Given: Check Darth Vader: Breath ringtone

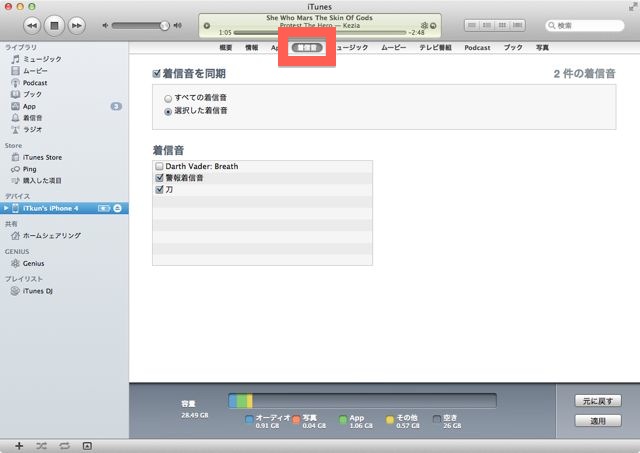Looking at the screenshot, I should coord(160,167).
